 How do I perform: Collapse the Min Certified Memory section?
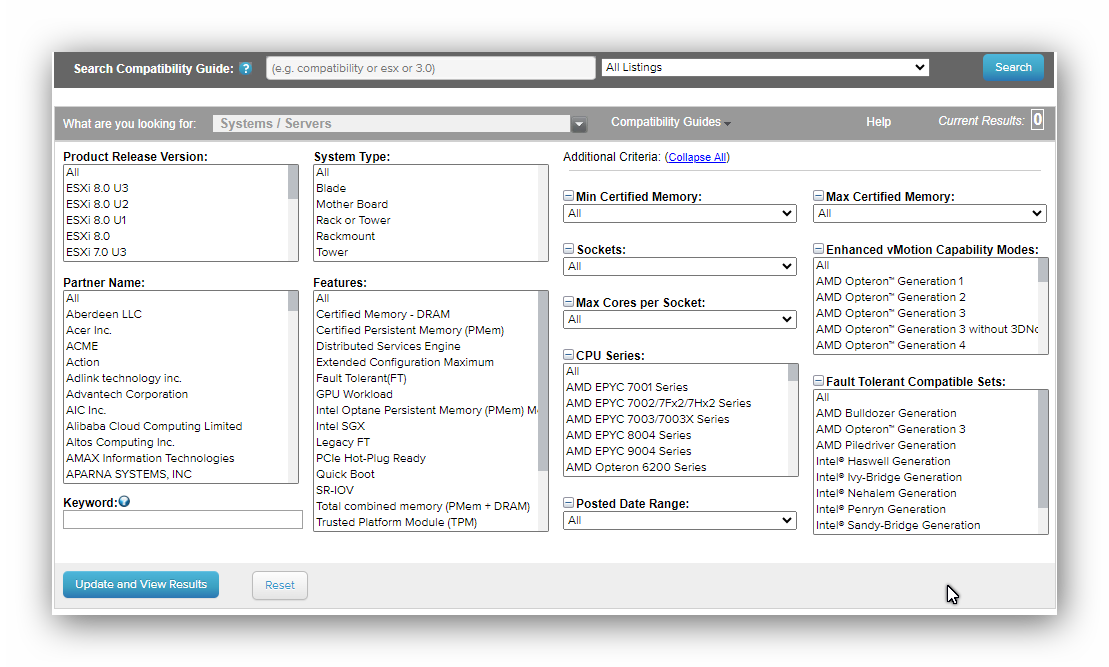coord(569,196)
